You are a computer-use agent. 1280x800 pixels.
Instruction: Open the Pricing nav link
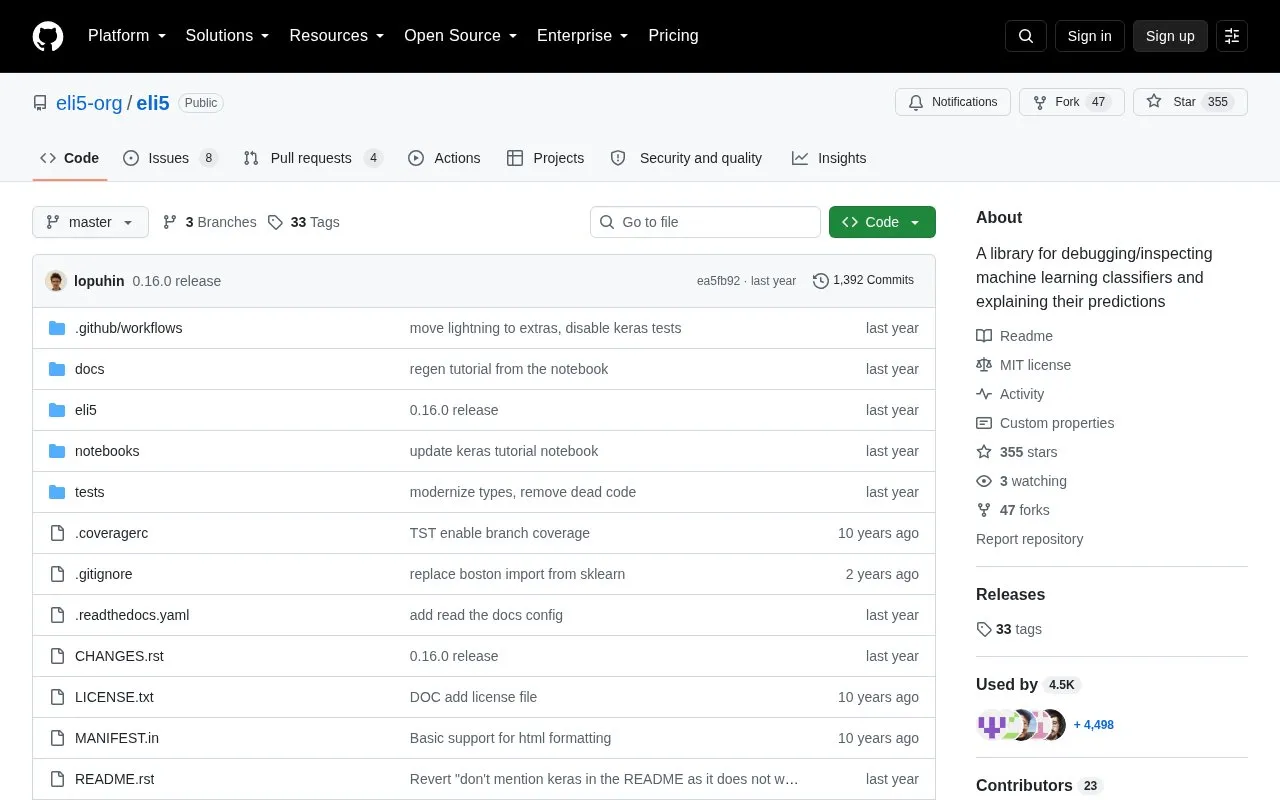(x=673, y=36)
